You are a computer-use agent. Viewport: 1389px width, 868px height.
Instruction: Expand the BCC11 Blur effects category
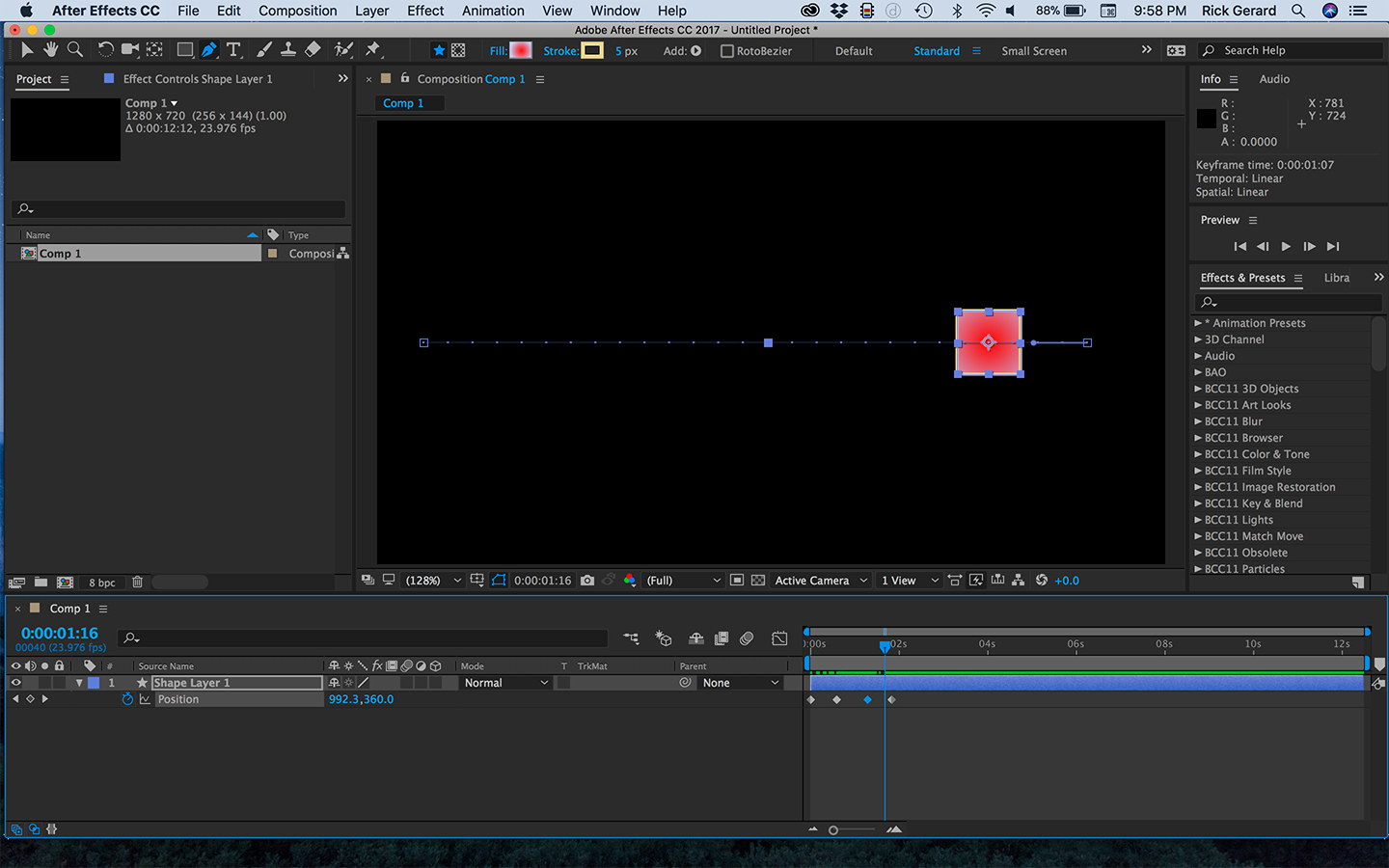coord(1198,421)
